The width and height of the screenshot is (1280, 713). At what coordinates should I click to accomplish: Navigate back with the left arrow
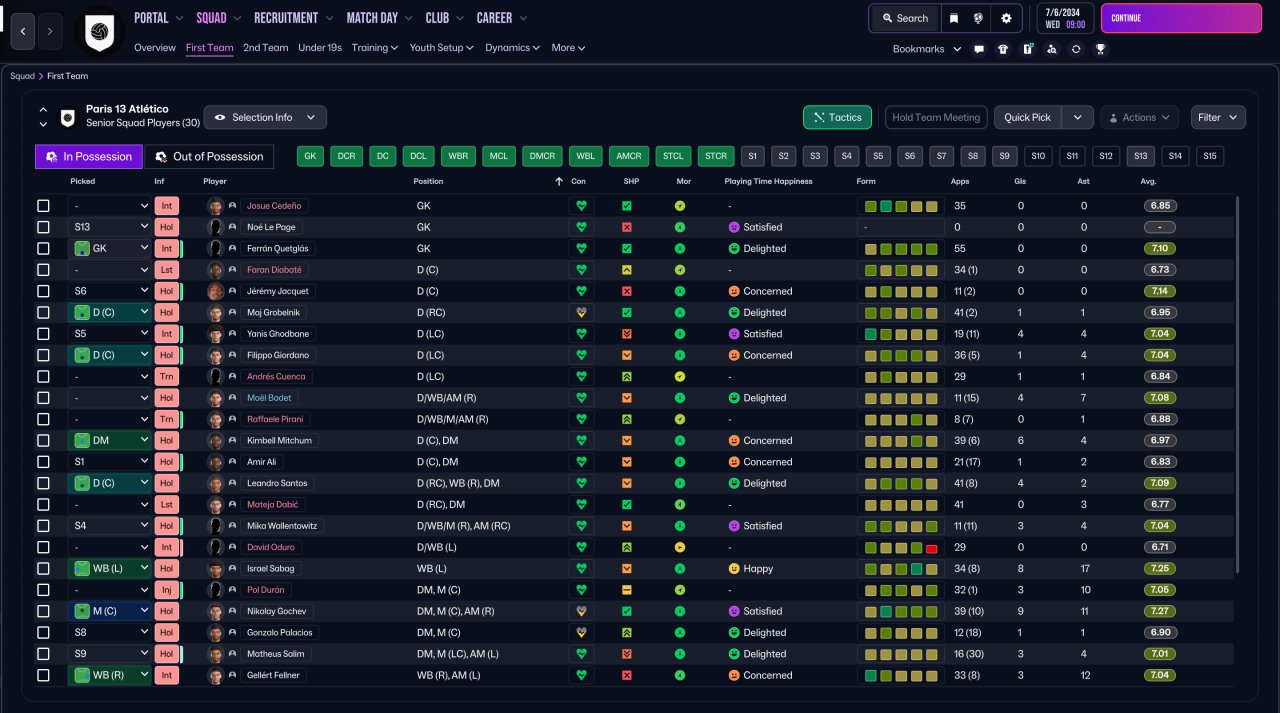pyautogui.click(x=24, y=31)
